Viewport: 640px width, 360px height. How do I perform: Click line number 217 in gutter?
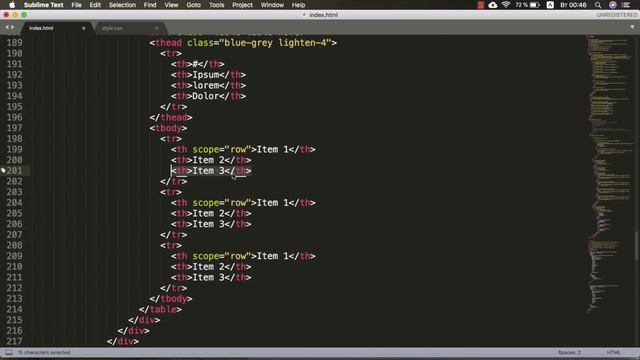(14, 341)
